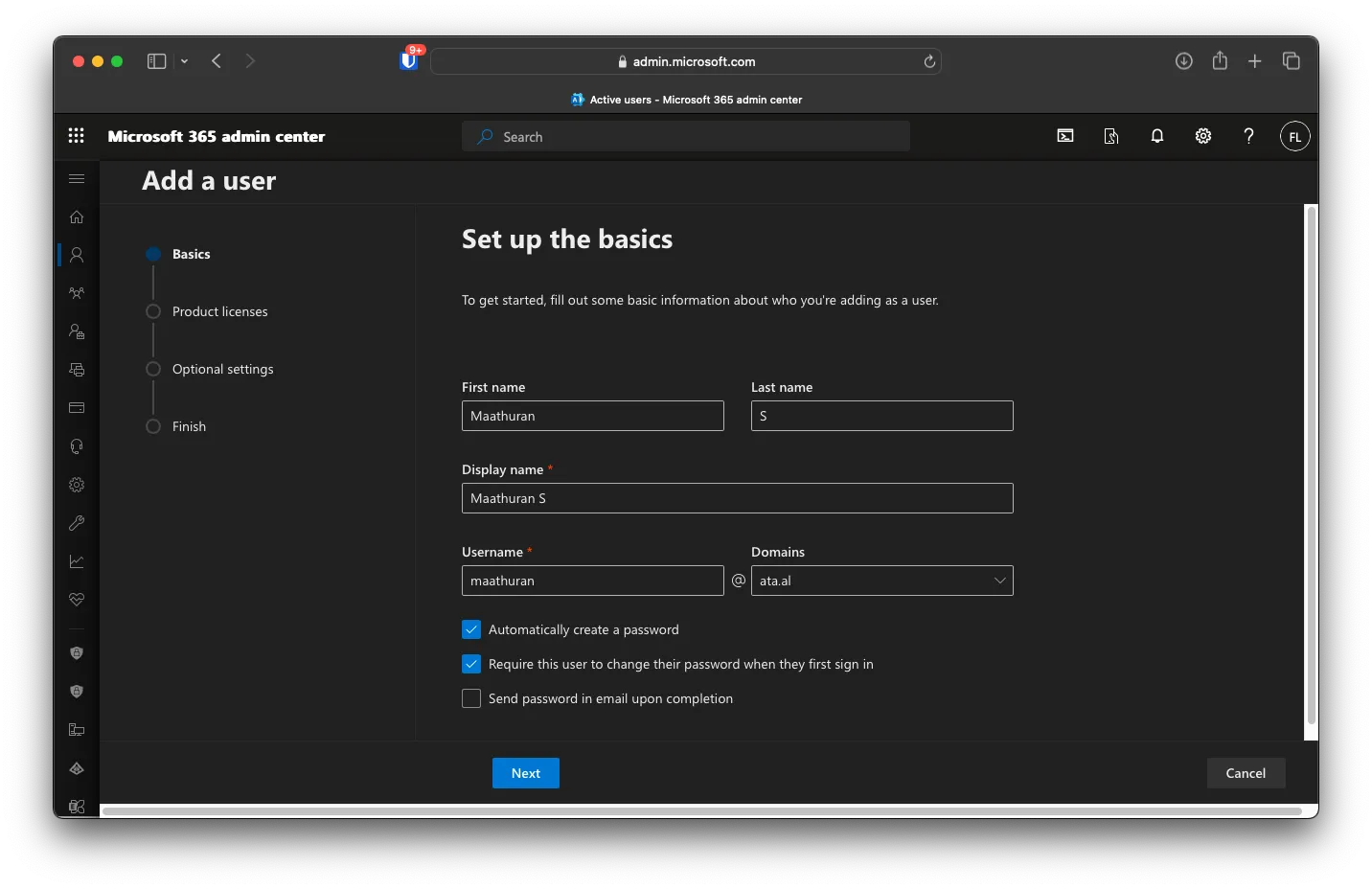Open Exchange admin center icon in sidebar
The height and width of the screenshot is (889, 1372).
click(x=77, y=807)
